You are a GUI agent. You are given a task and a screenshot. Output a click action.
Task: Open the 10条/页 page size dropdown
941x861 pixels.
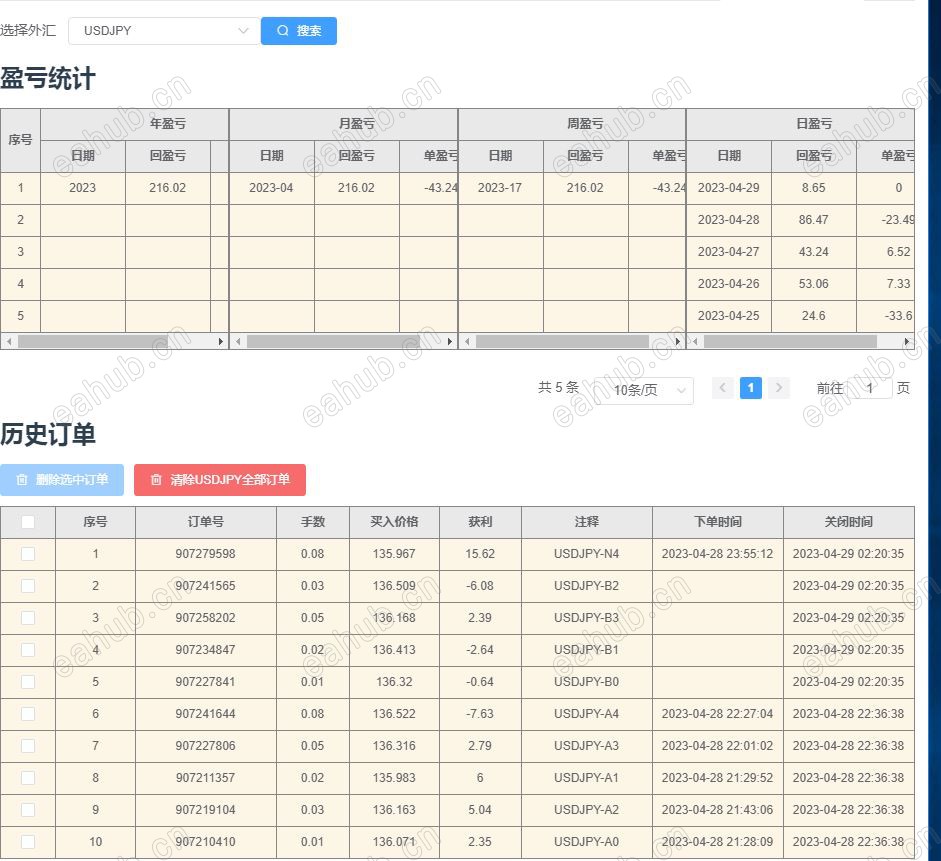click(645, 390)
